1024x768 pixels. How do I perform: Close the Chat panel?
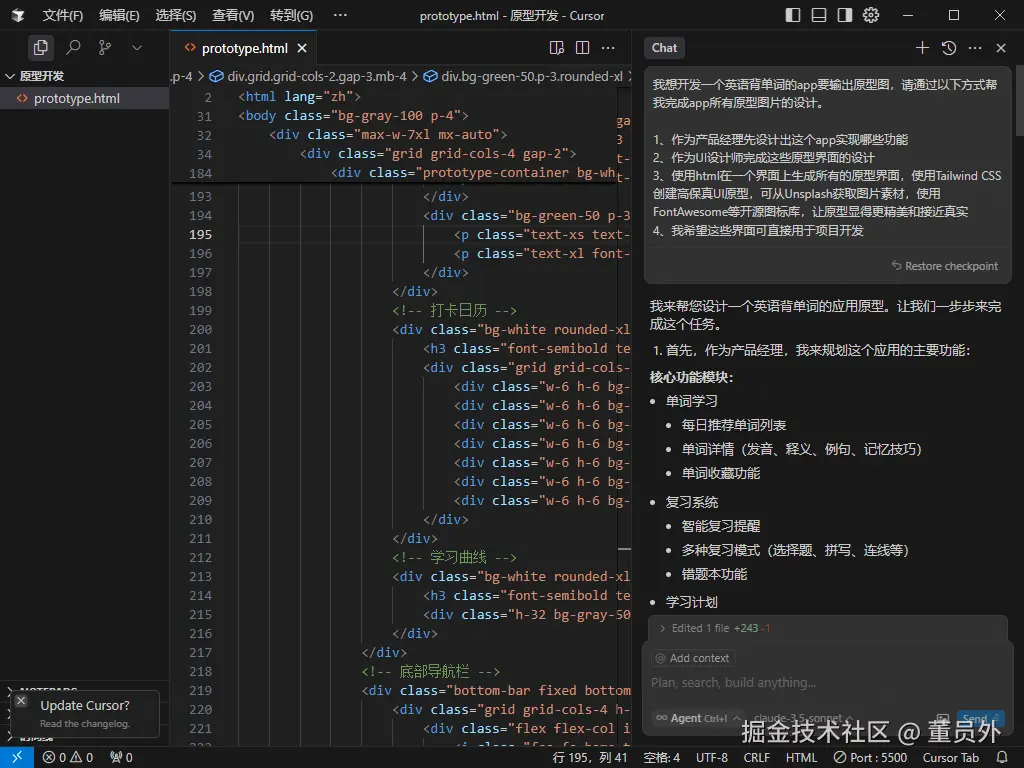coord(1001,48)
